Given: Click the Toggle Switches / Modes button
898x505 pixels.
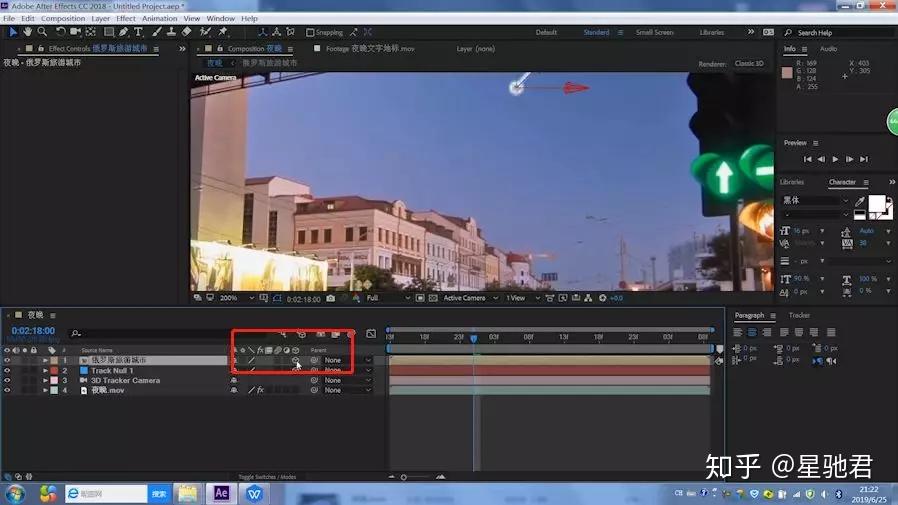Looking at the screenshot, I should pyautogui.click(x=267, y=477).
